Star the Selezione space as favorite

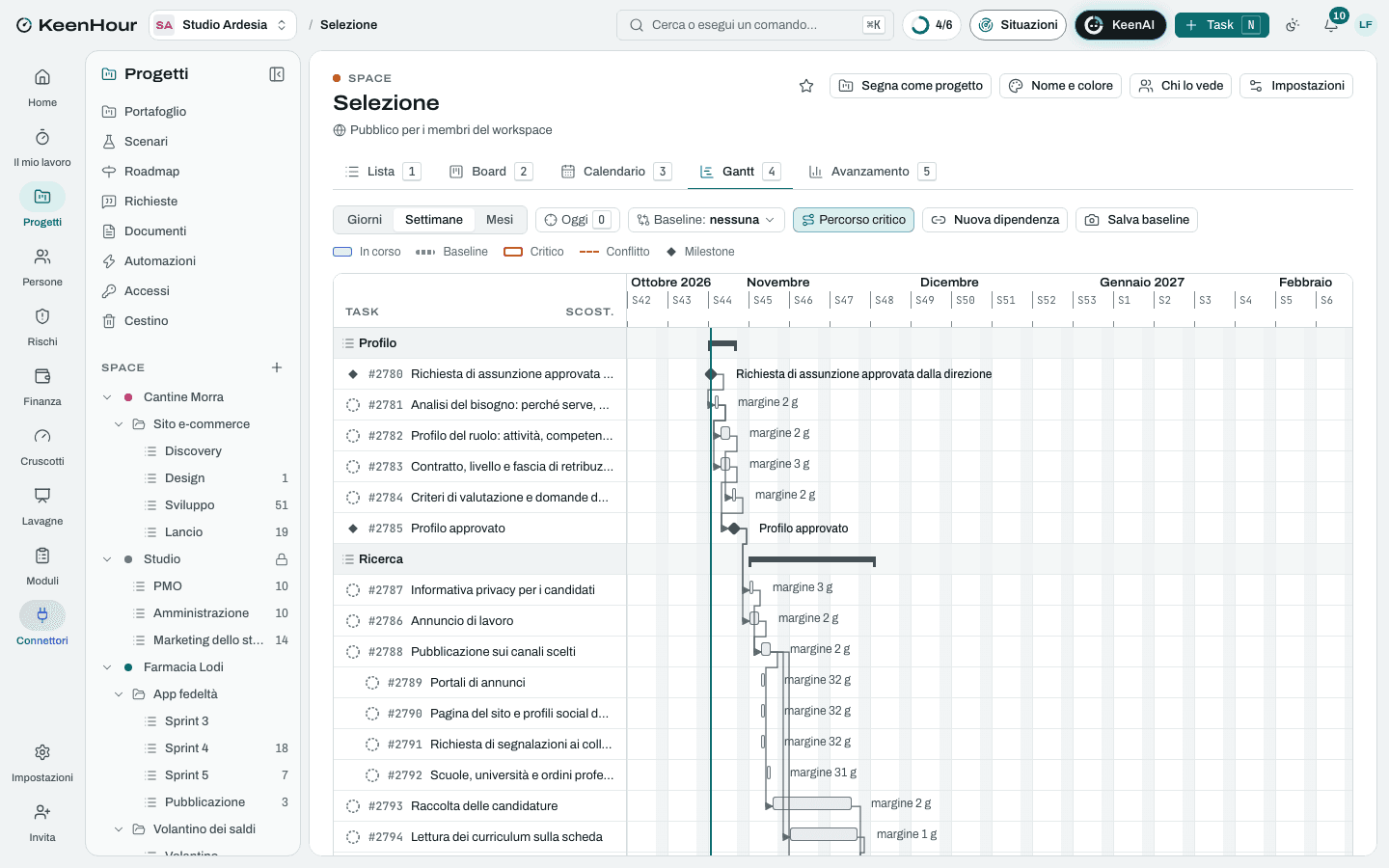coord(806,86)
